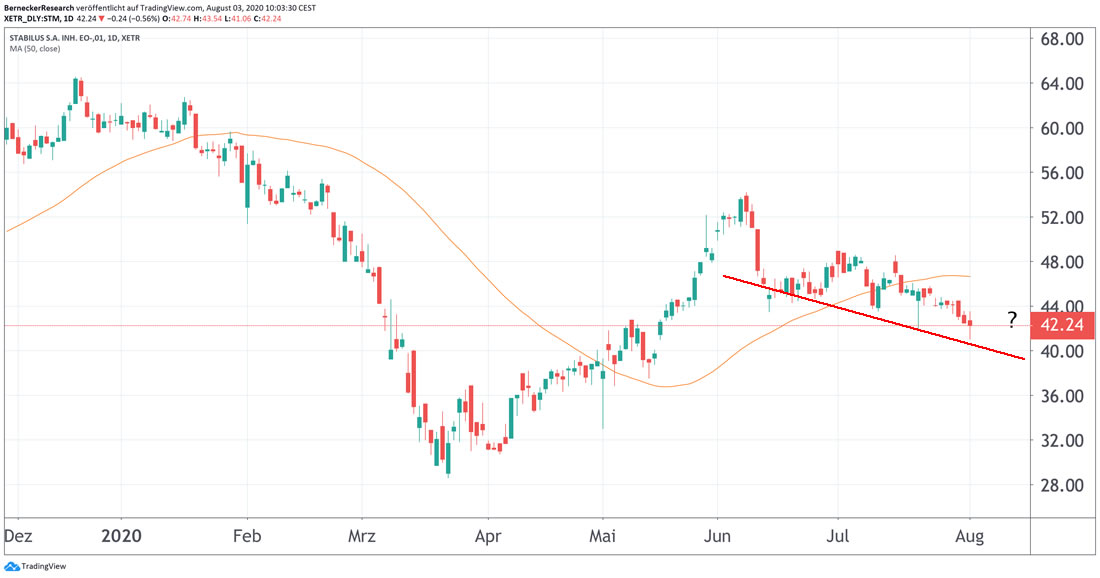This screenshot has height=578, width=1100.
Task: Click the question mark annotation
Action: click(x=1012, y=320)
